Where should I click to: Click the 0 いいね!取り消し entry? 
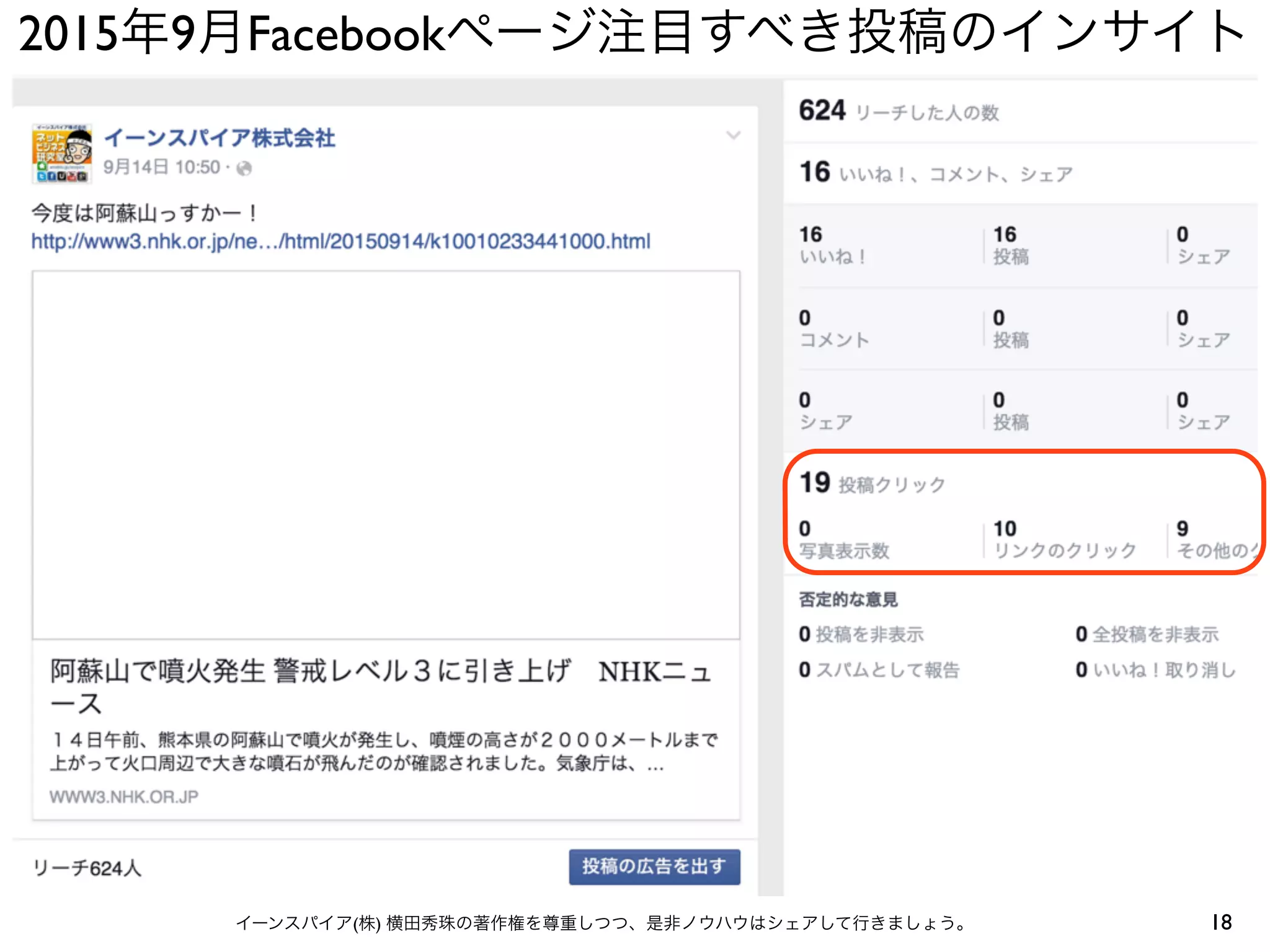pyautogui.click(x=1156, y=669)
